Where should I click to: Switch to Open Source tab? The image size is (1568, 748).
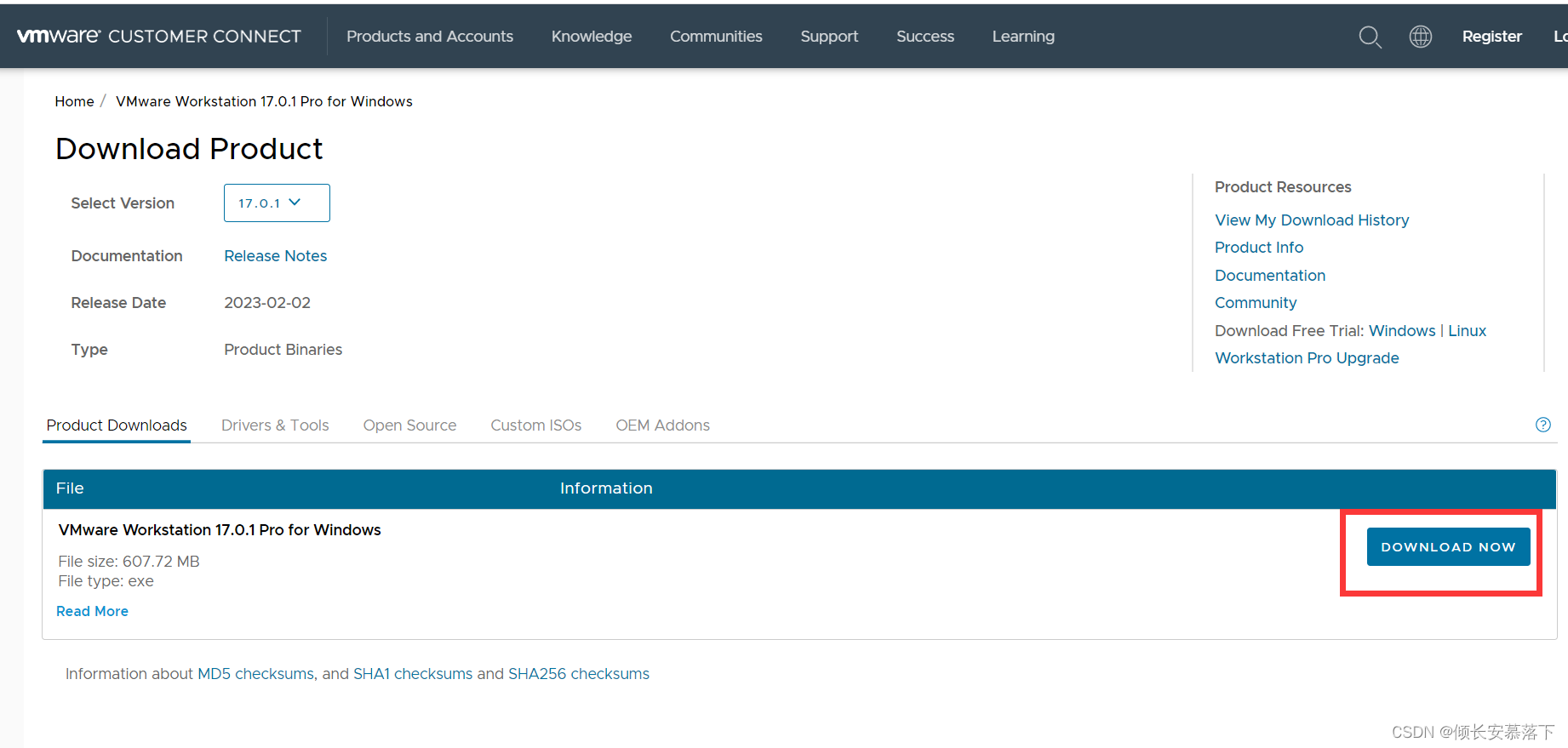409,425
